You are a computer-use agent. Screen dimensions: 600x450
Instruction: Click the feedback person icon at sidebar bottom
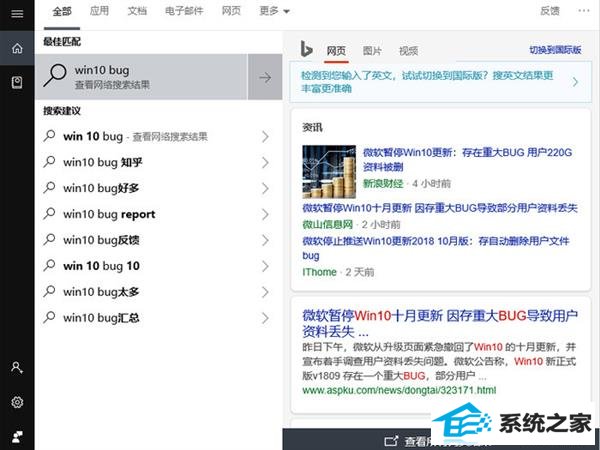[17, 437]
